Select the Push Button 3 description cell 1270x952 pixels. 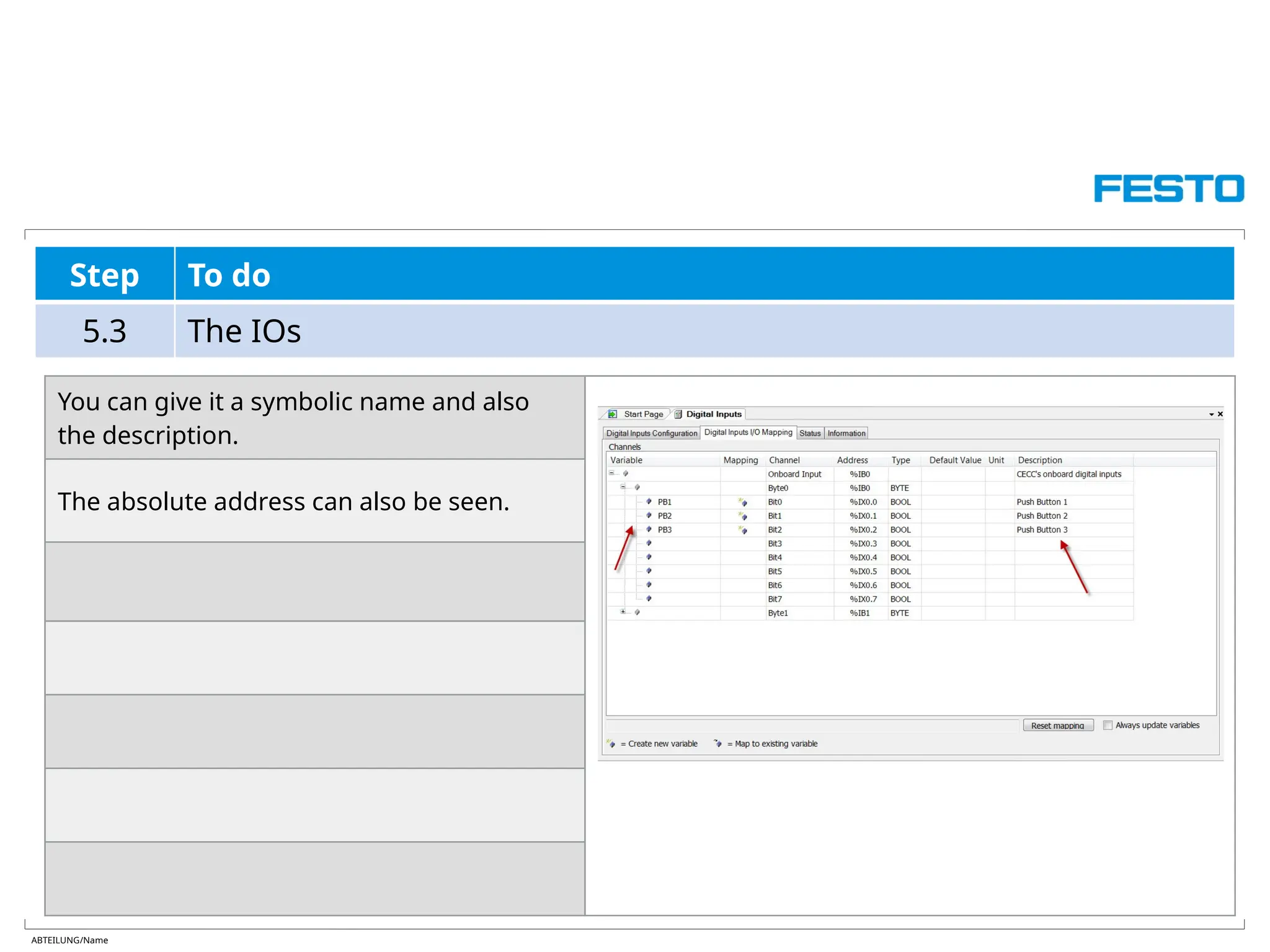point(1042,530)
